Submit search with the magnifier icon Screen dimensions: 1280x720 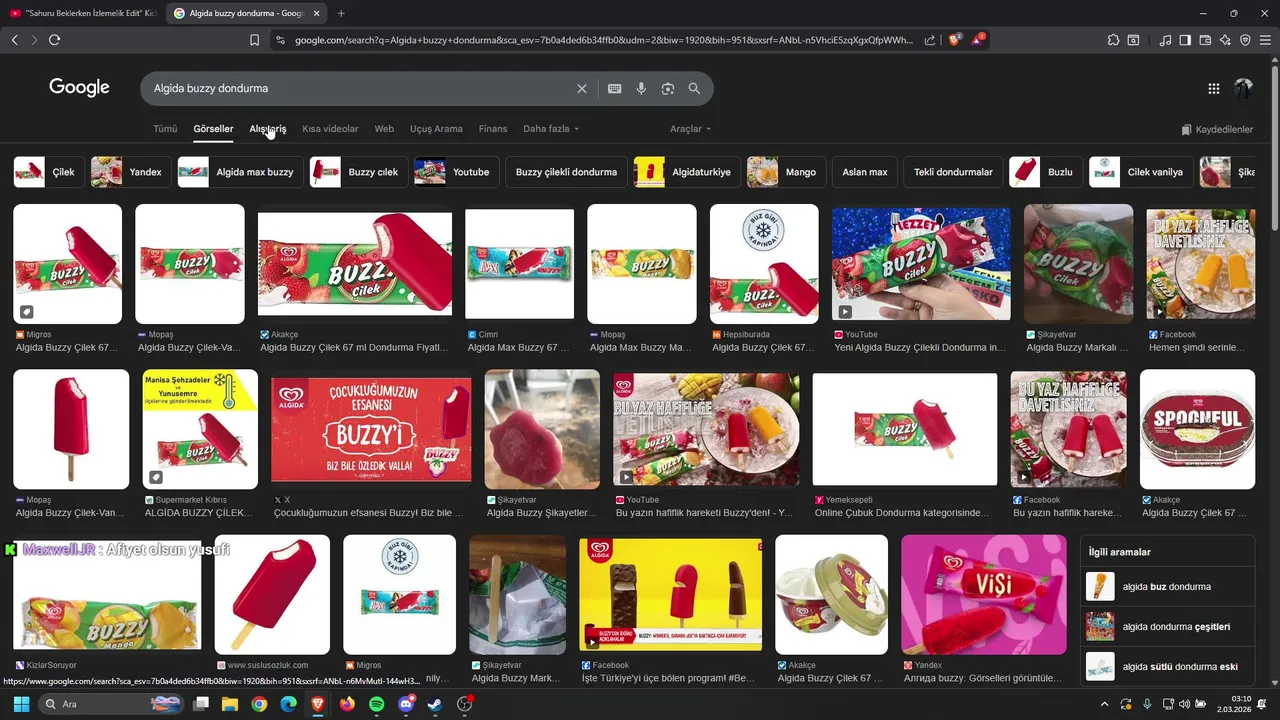pyautogui.click(x=694, y=89)
